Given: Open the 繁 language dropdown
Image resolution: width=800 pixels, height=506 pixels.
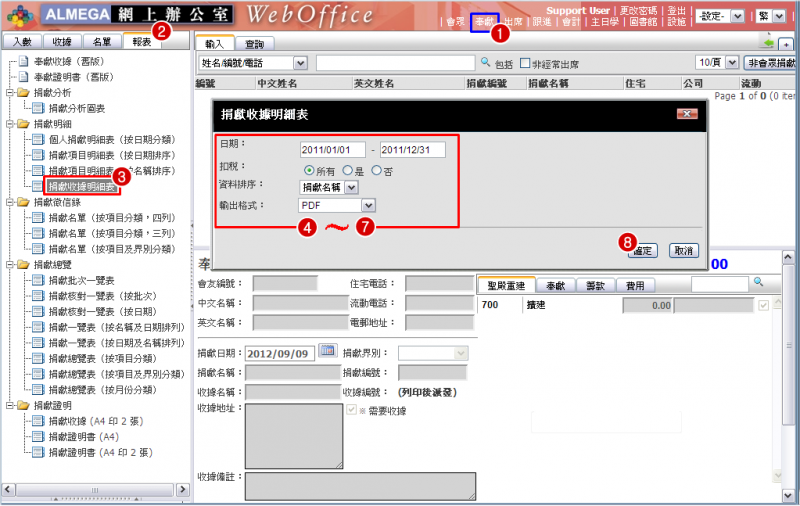Looking at the screenshot, I should (x=770, y=16).
